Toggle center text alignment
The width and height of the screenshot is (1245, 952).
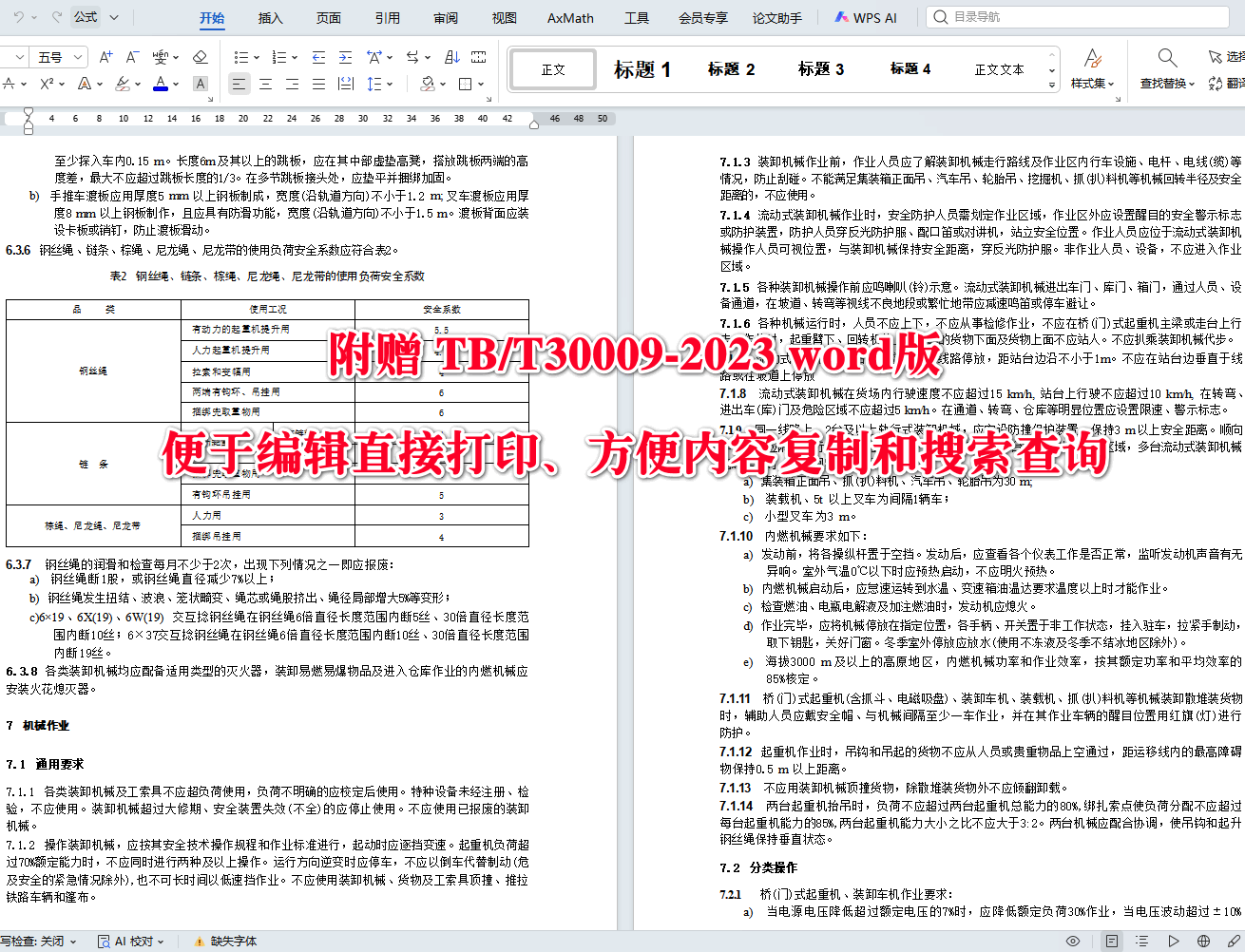[267, 84]
